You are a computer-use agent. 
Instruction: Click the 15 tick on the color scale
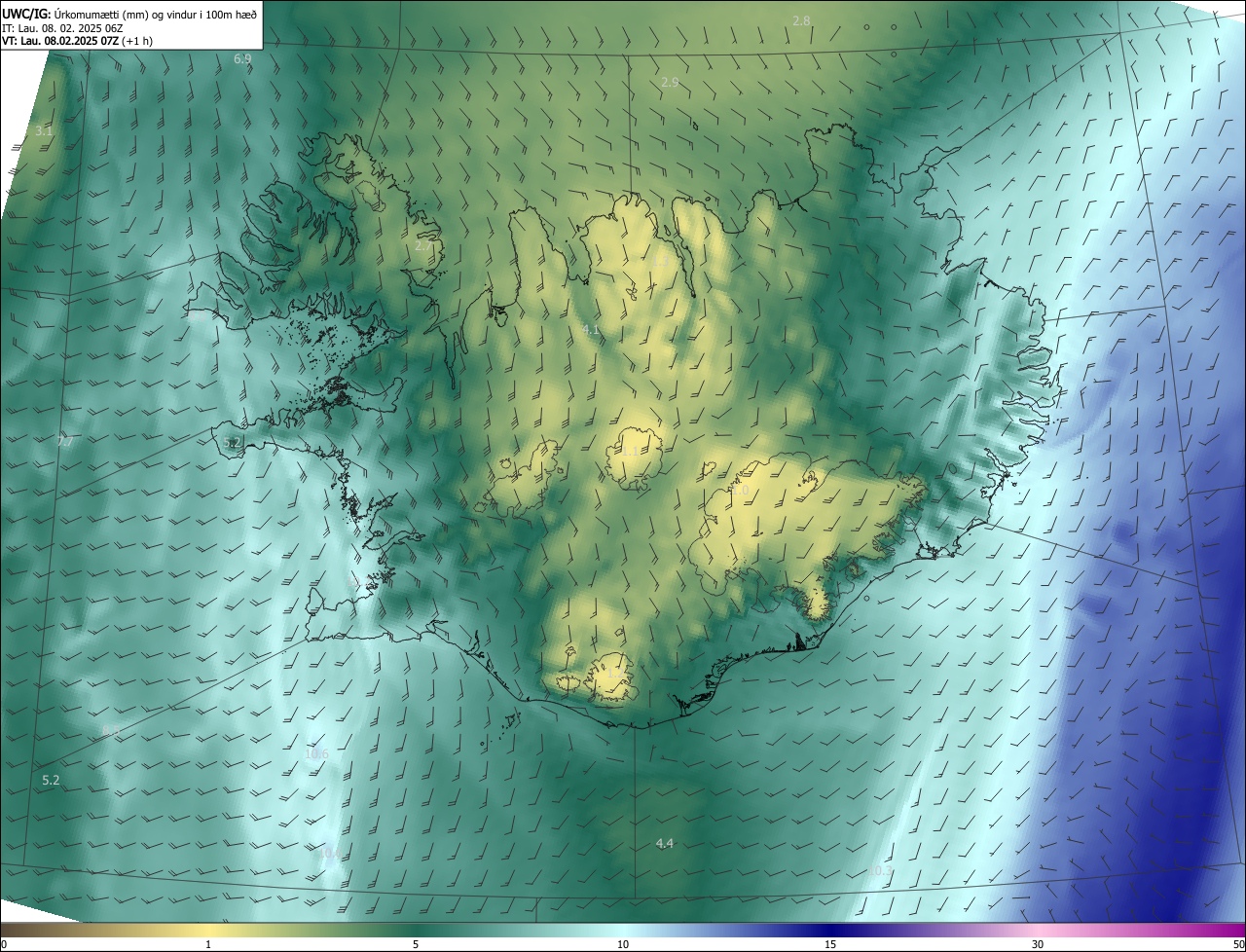pyautogui.click(x=830, y=944)
